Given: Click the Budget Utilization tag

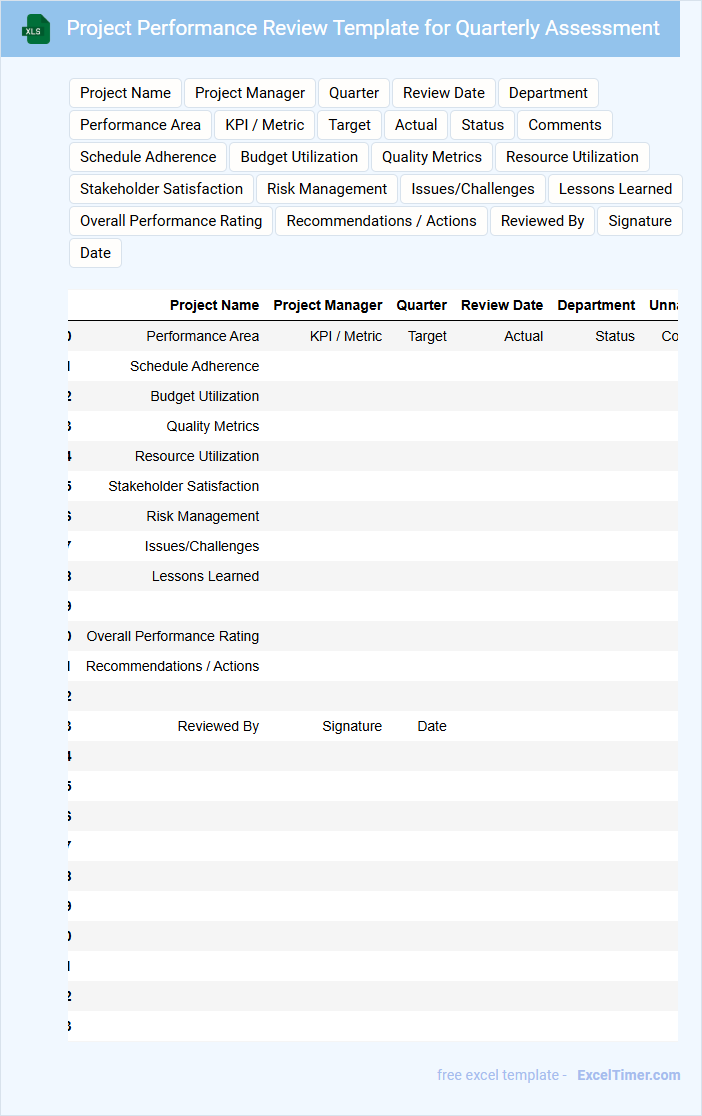Looking at the screenshot, I should 299,157.
